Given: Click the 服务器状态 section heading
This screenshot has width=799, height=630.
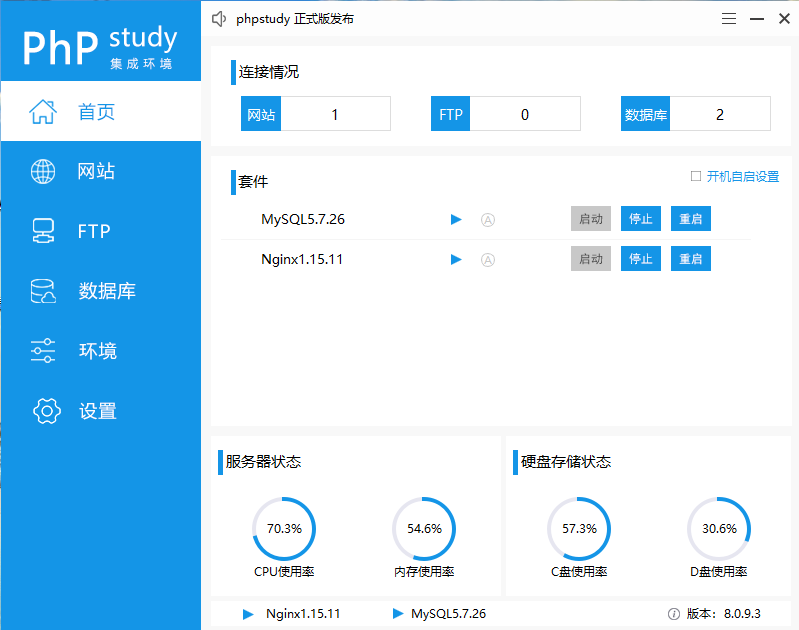Looking at the screenshot, I should tap(263, 462).
